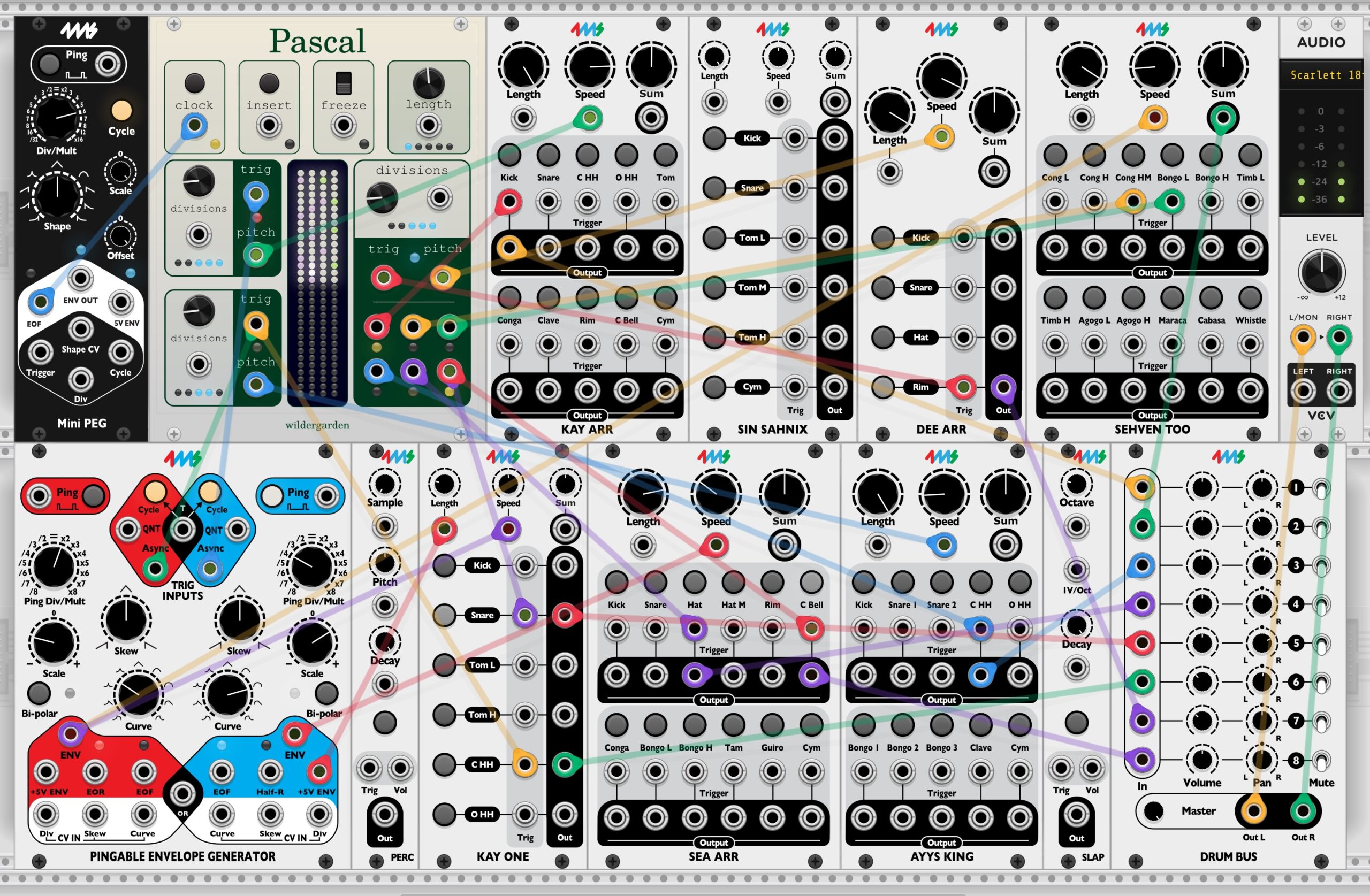Turn the Pascal length knob
This screenshot has width=1370, height=896.
click(429, 82)
